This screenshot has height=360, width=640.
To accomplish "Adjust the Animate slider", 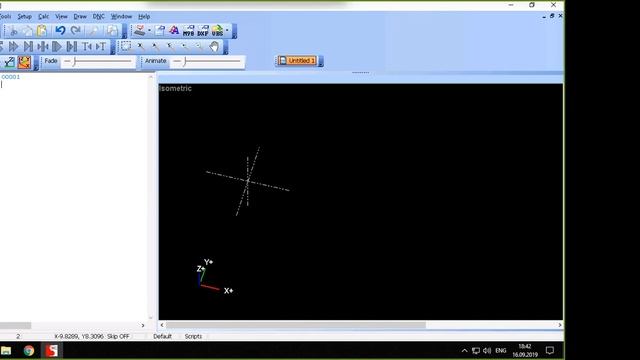I will point(207,62).
